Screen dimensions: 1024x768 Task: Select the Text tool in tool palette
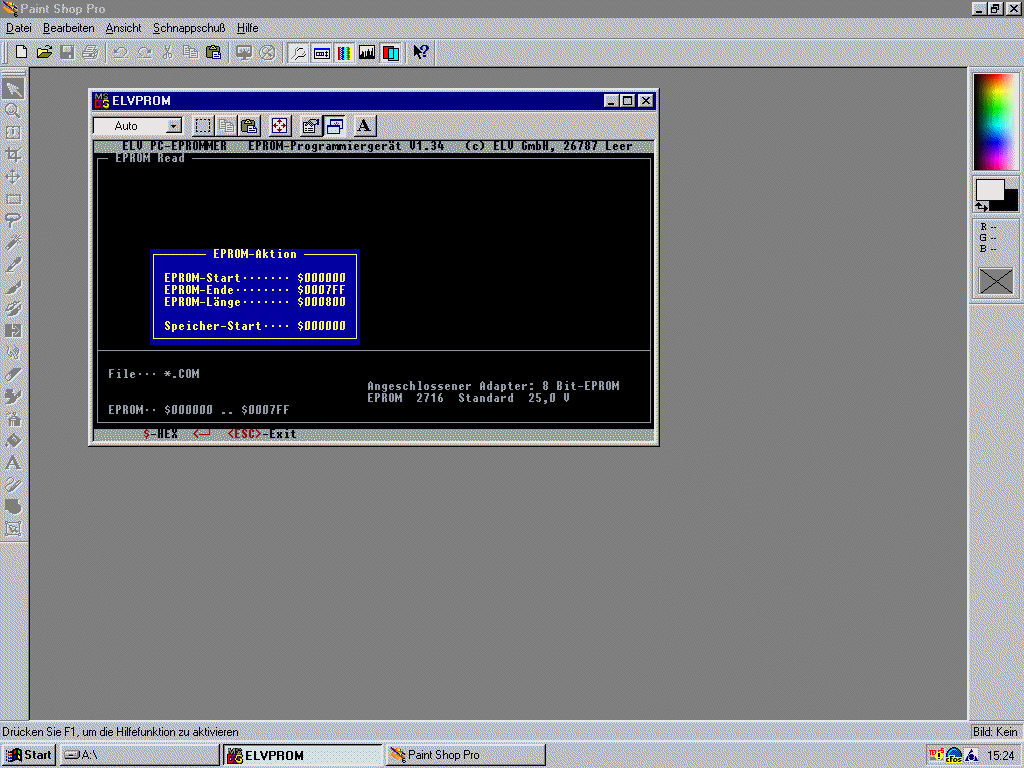click(x=13, y=462)
